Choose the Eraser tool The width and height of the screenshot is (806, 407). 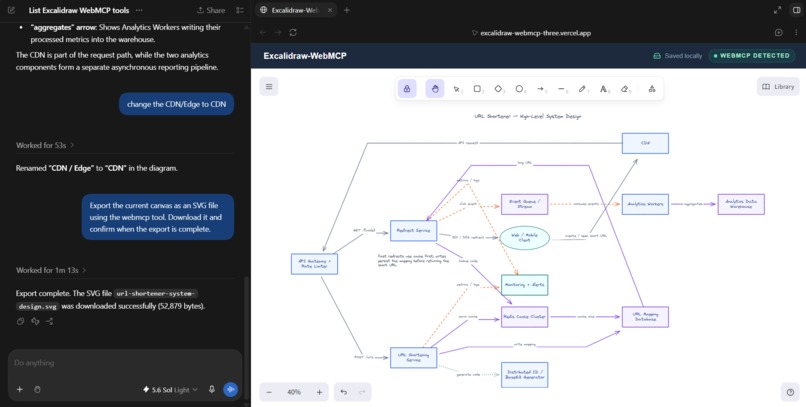click(x=625, y=89)
